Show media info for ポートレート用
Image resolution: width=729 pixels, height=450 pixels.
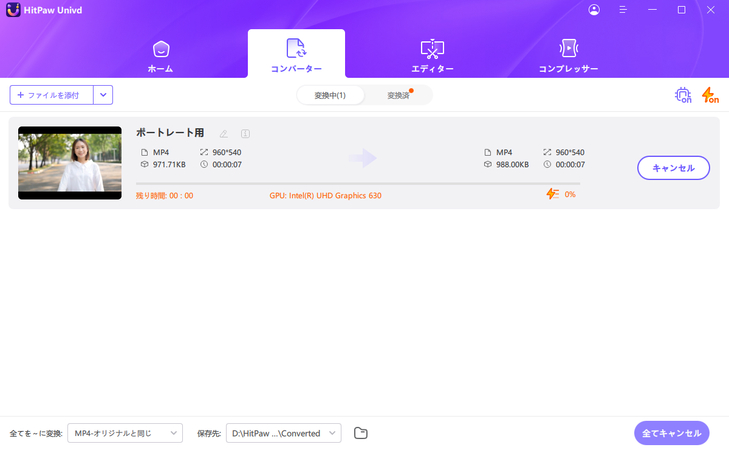(245, 133)
